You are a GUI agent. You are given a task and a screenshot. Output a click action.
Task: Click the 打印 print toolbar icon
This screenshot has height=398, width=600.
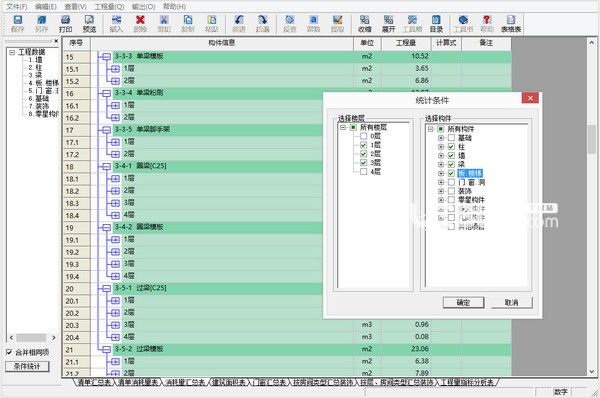pyautogui.click(x=65, y=24)
